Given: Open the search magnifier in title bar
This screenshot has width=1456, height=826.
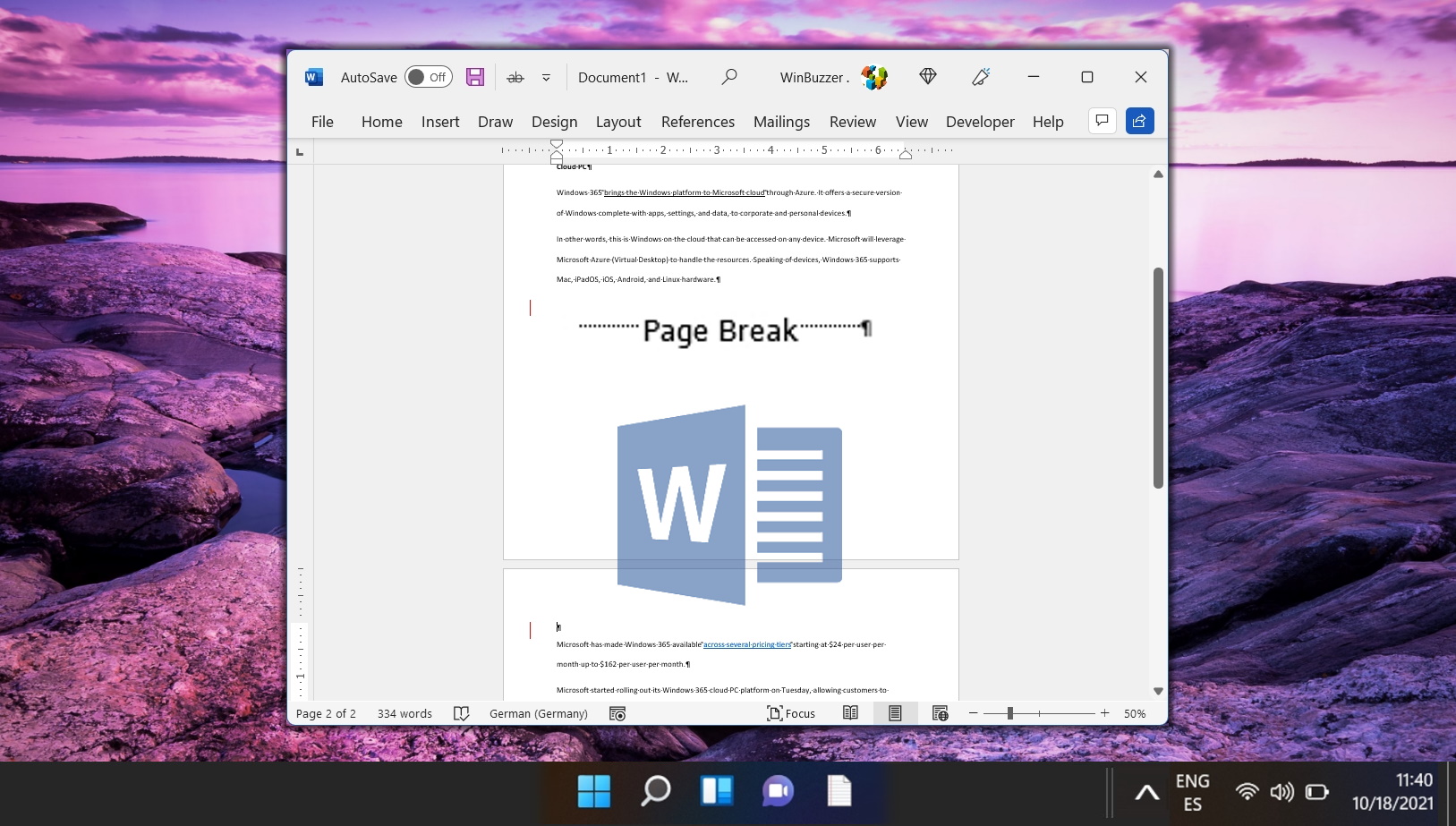Looking at the screenshot, I should pos(729,77).
